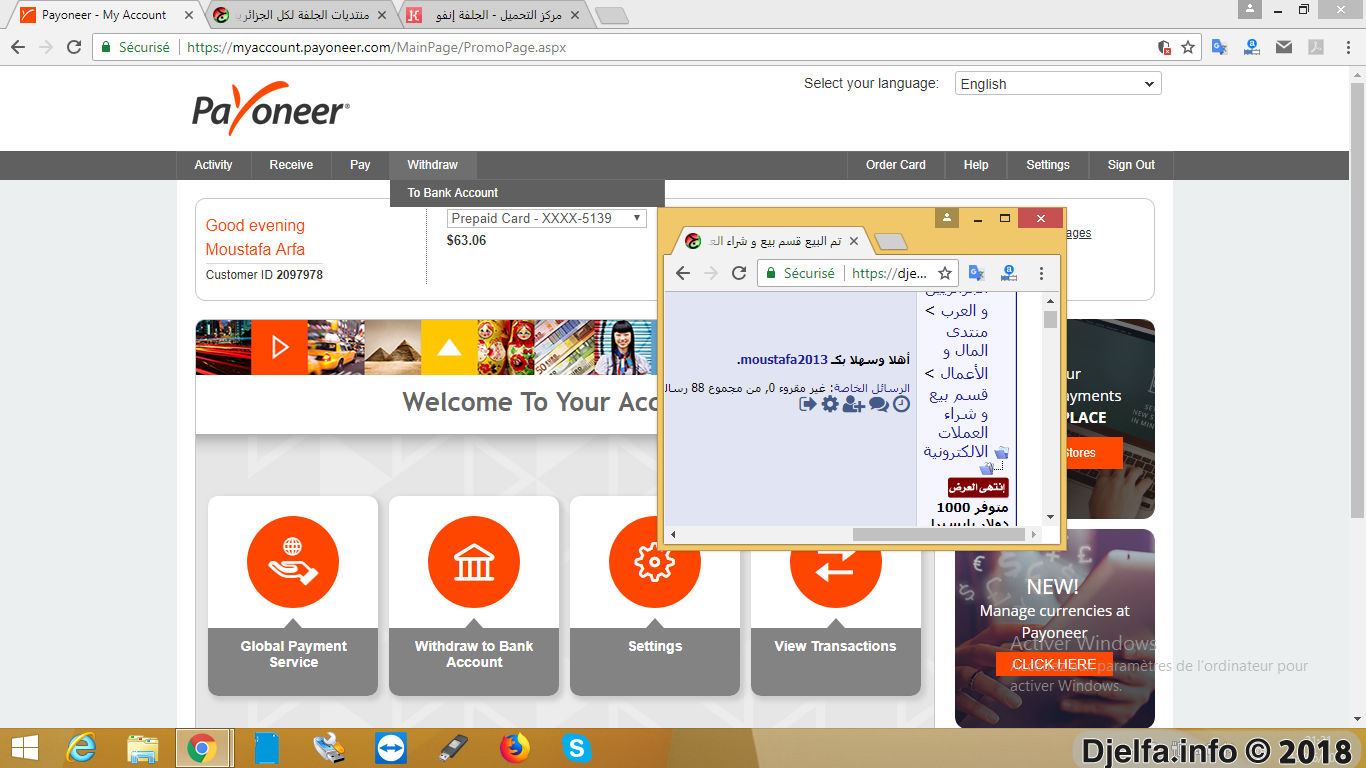The width and height of the screenshot is (1366, 768).
Task: Open new tab in popup window
Action: 890,242
